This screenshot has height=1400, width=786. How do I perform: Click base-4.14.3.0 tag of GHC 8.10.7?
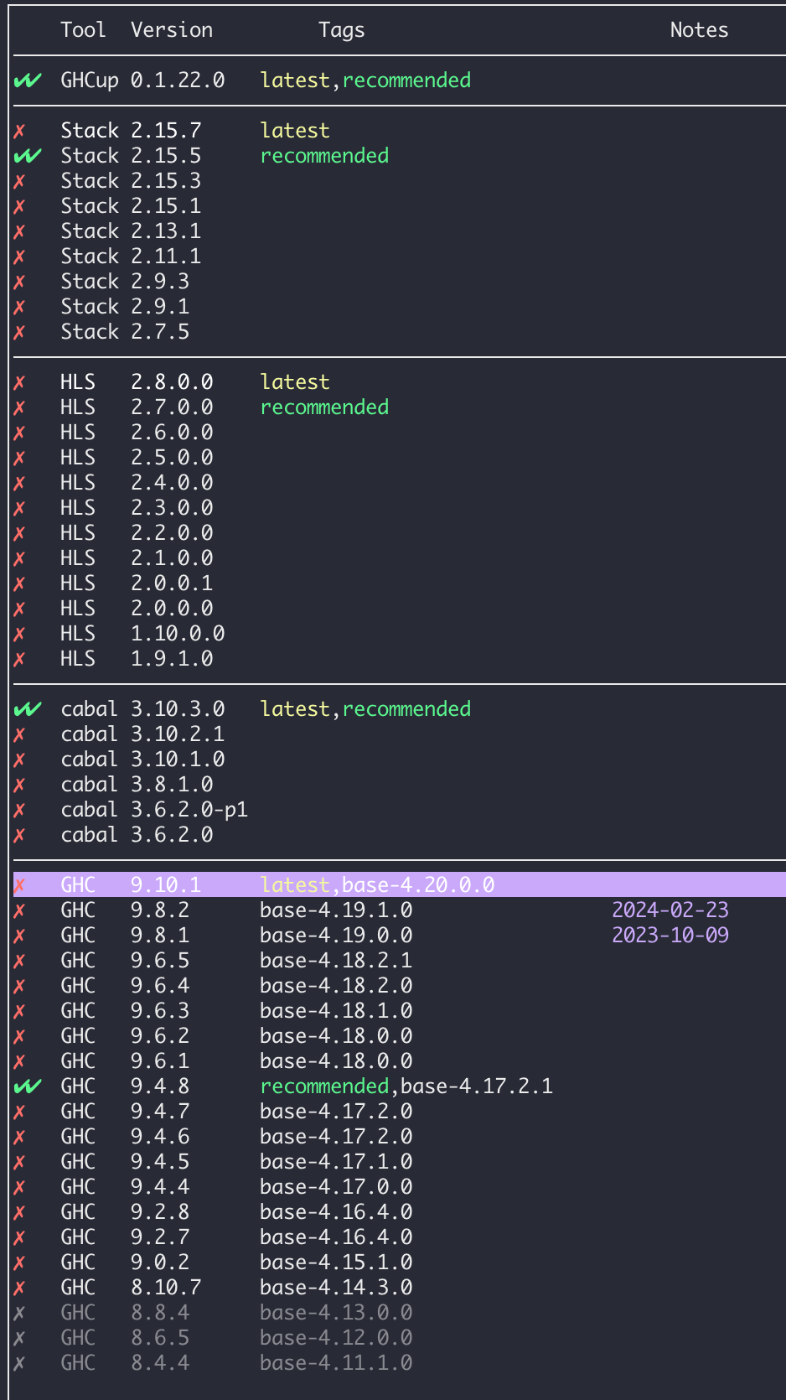point(336,1288)
